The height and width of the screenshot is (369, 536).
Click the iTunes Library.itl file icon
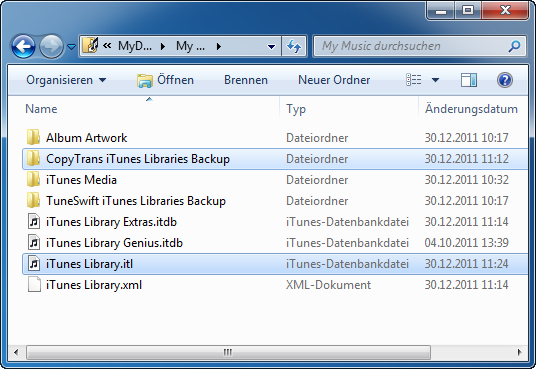(x=34, y=264)
